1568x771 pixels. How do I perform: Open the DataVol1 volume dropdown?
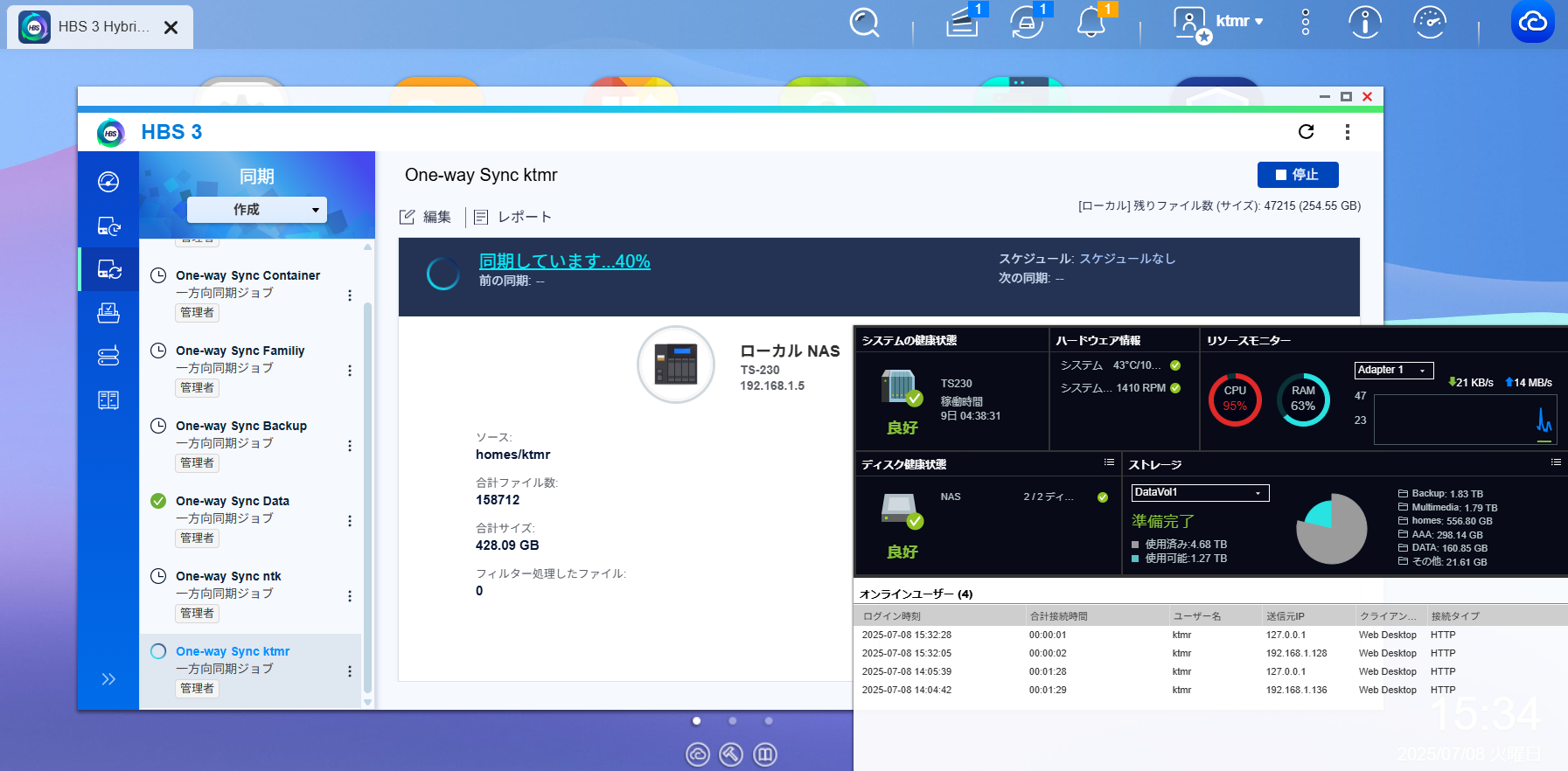[x=1200, y=492]
